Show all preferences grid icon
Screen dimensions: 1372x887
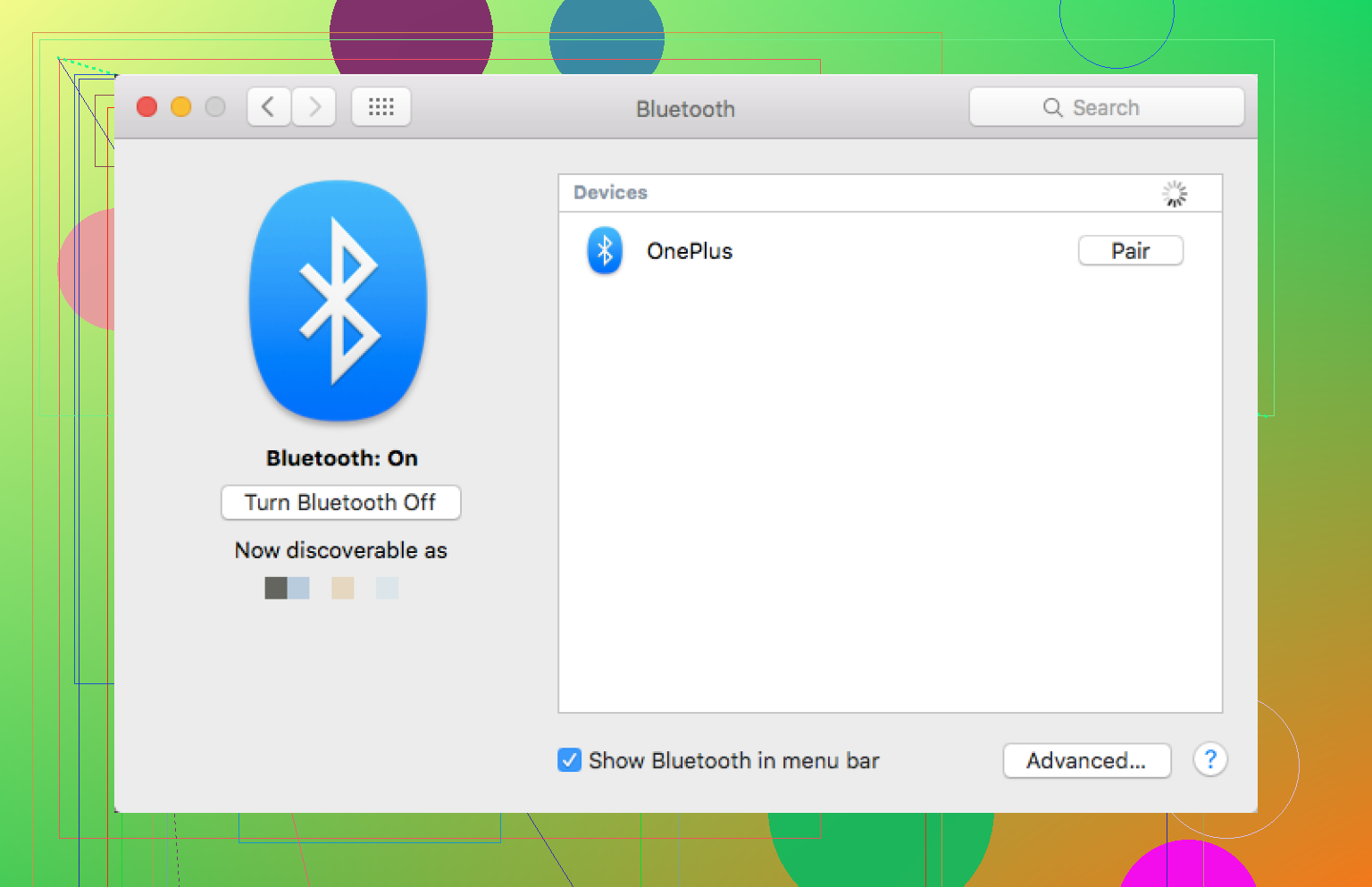click(381, 107)
